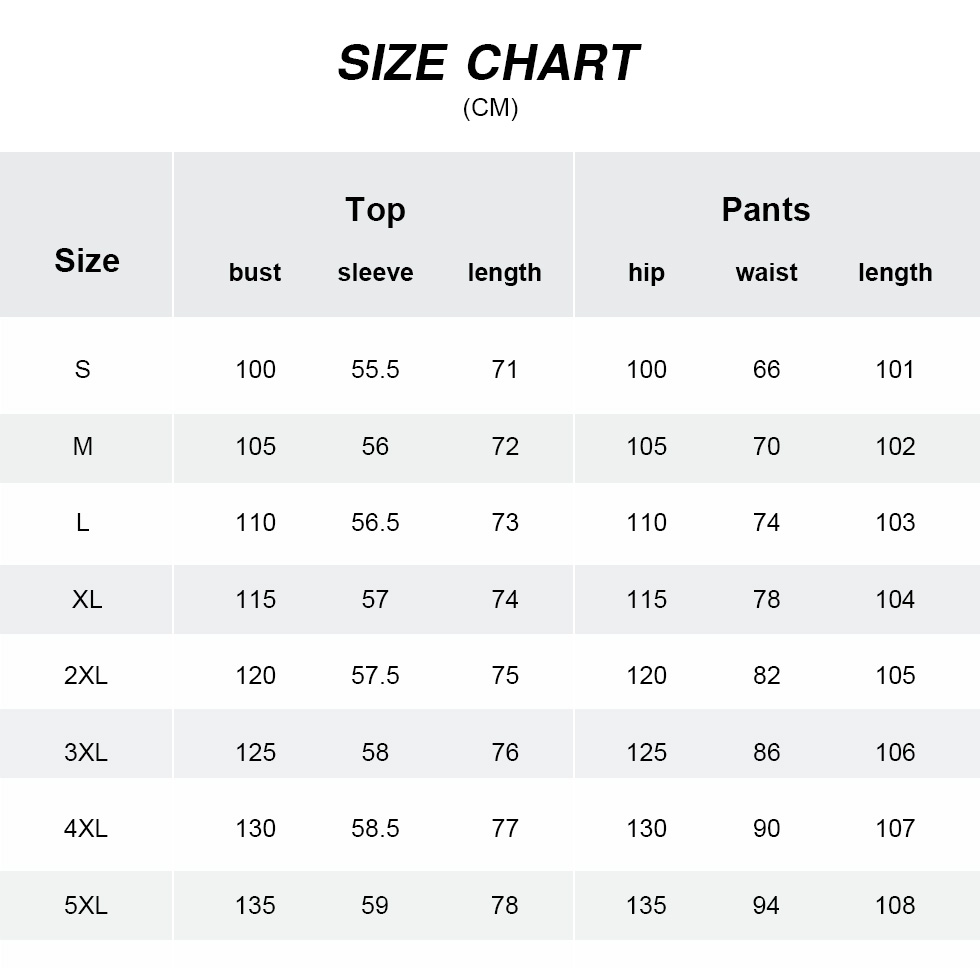Click the 3XL size row label

click(x=86, y=753)
